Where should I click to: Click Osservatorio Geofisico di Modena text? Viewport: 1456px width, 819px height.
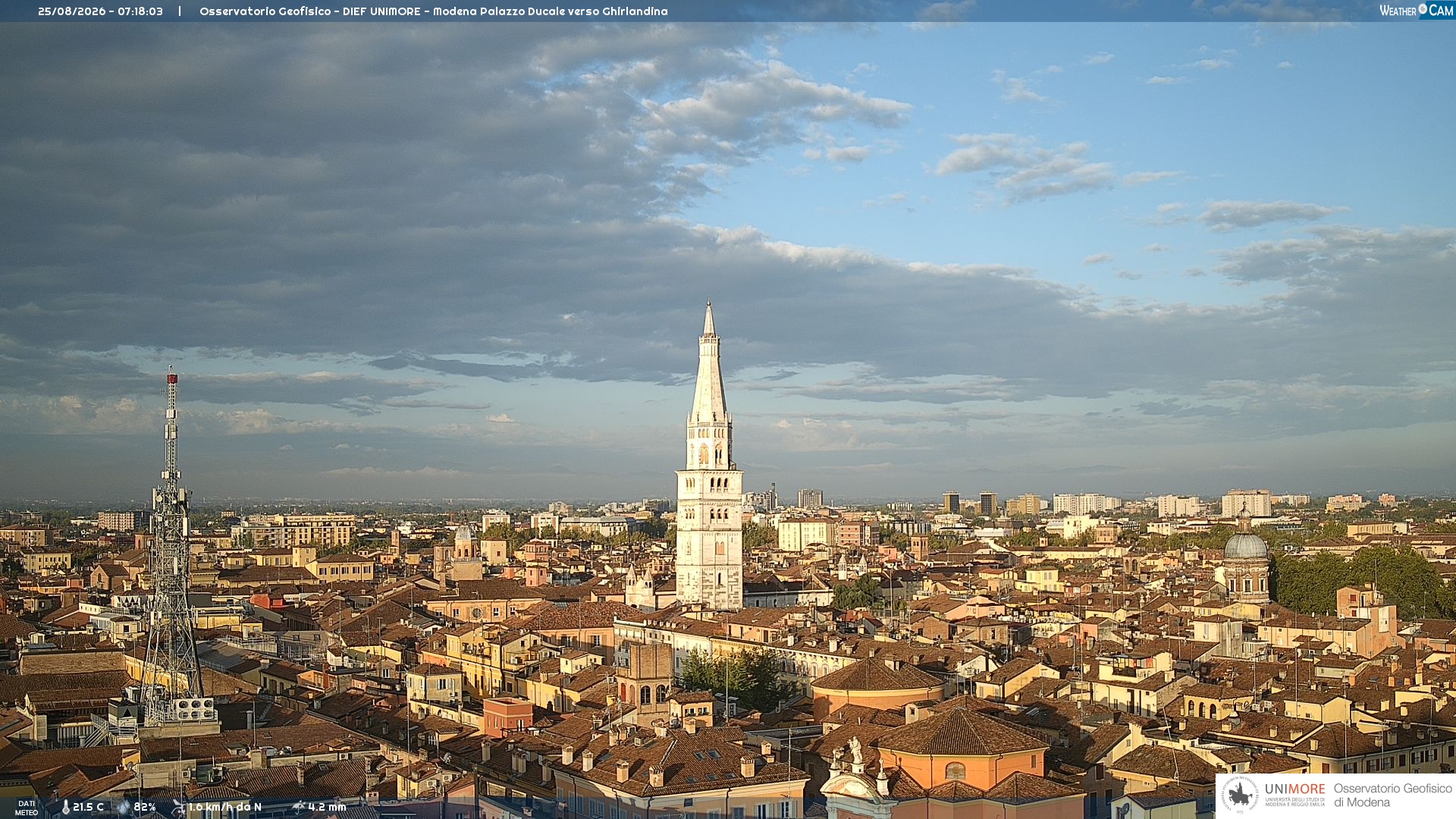(1392, 795)
